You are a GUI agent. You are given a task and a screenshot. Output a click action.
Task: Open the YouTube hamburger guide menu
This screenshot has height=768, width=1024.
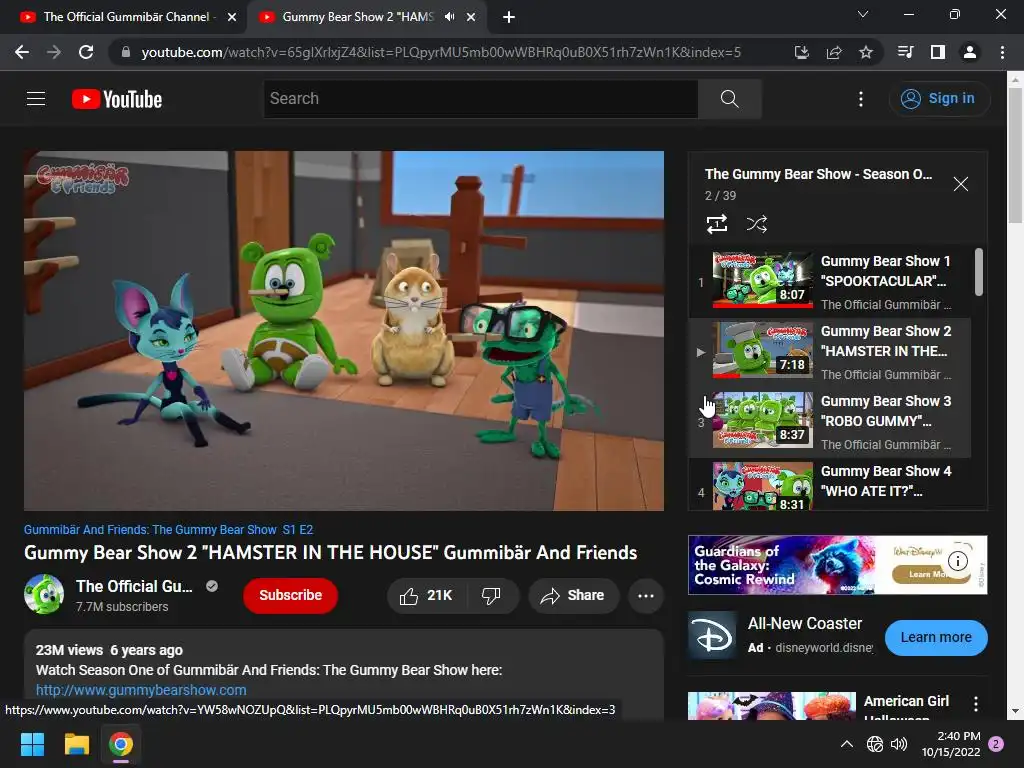[36, 99]
